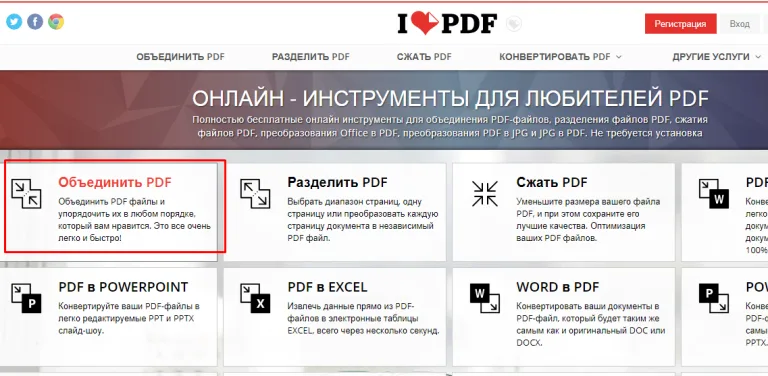Click the PowerPoint to PDF P icon at right

coord(714,298)
